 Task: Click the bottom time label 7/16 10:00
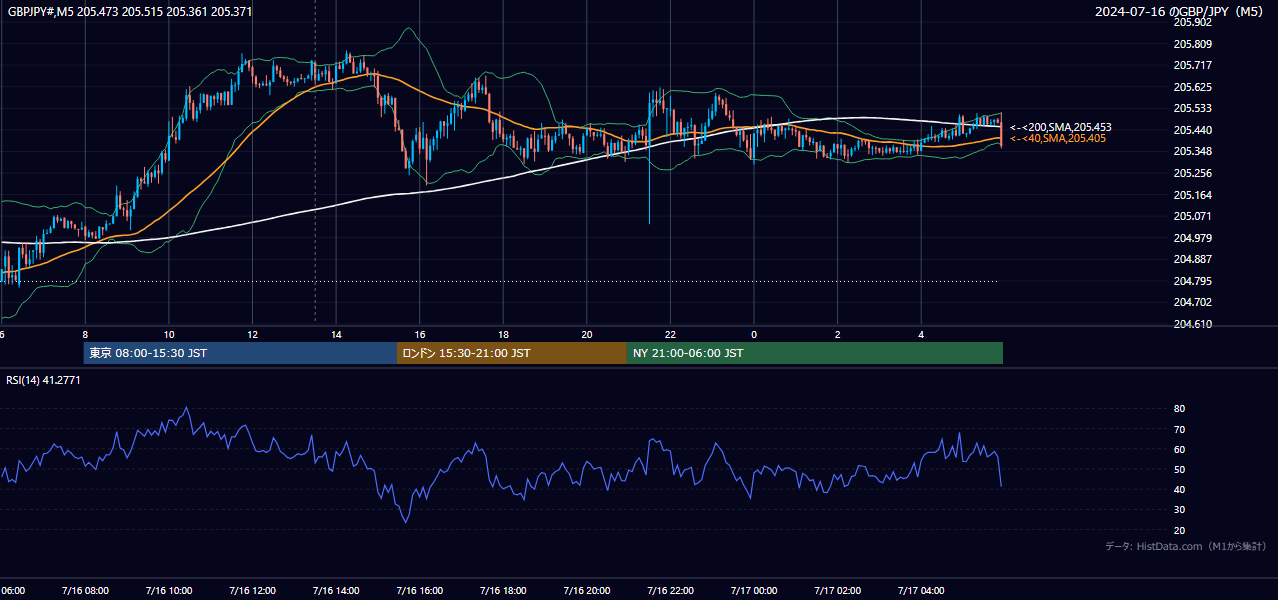168,591
